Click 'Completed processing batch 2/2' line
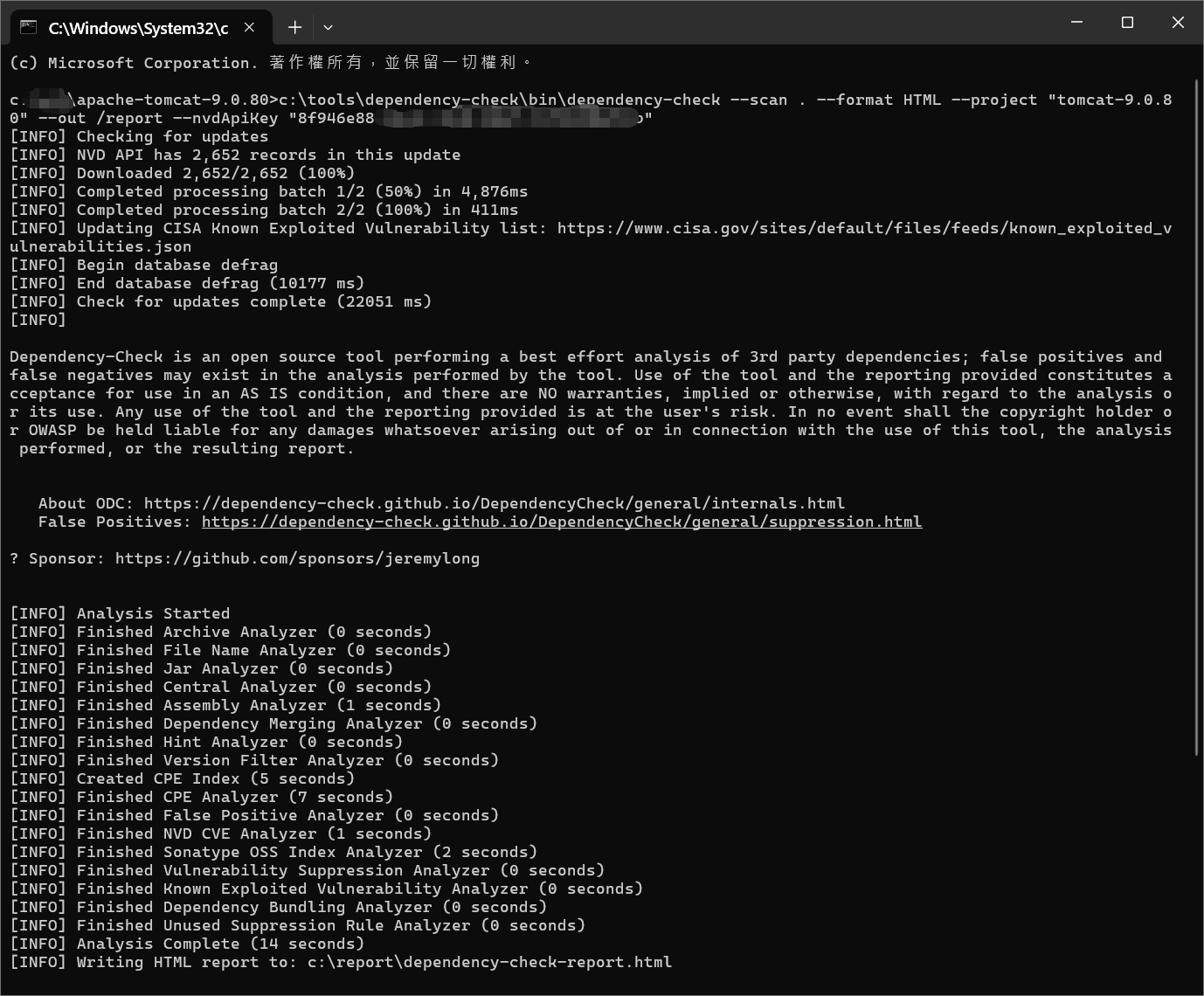1204x996 pixels. pos(264,210)
